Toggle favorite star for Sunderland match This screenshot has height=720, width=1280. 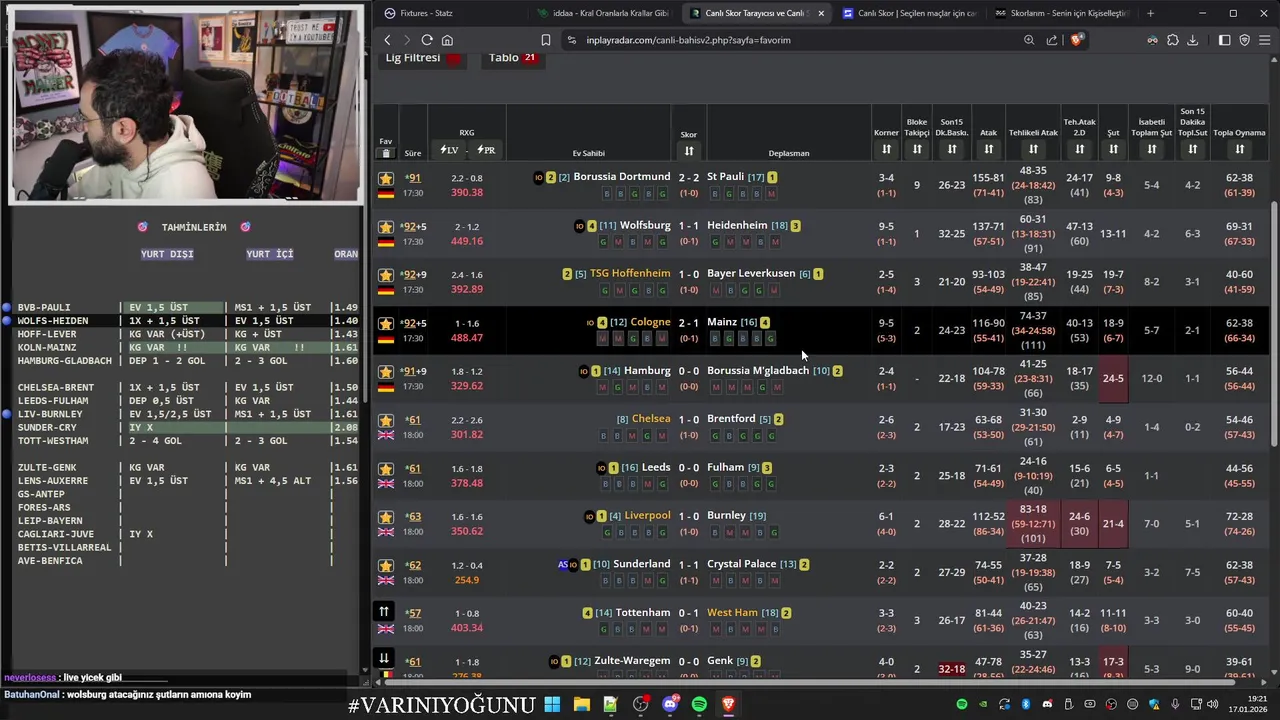386,565
